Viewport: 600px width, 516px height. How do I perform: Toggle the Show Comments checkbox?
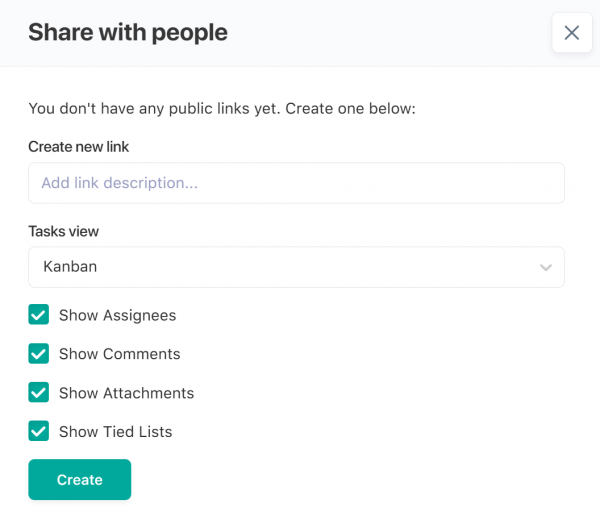coord(39,354)
